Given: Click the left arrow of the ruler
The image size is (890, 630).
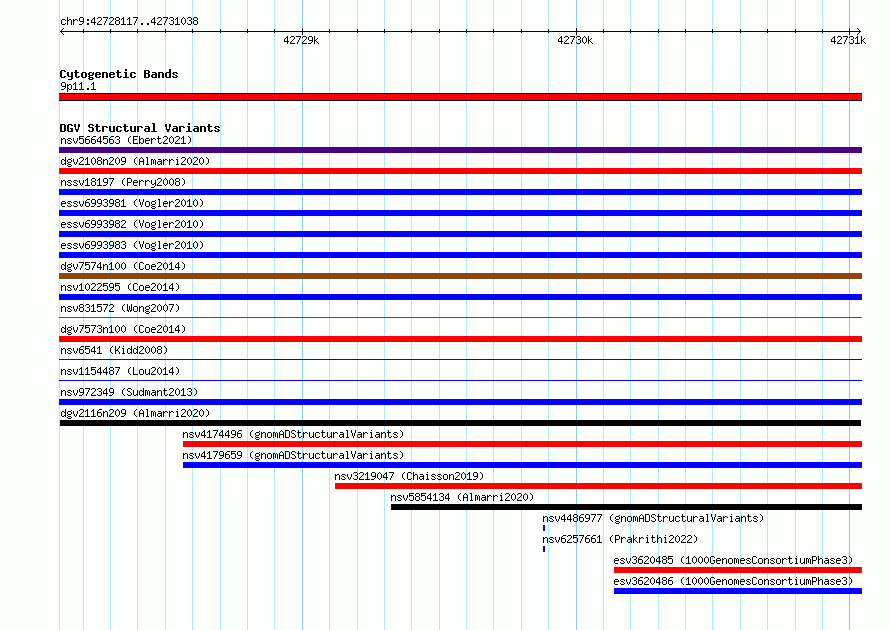Looking at the screenshot, I should (62, 31).
